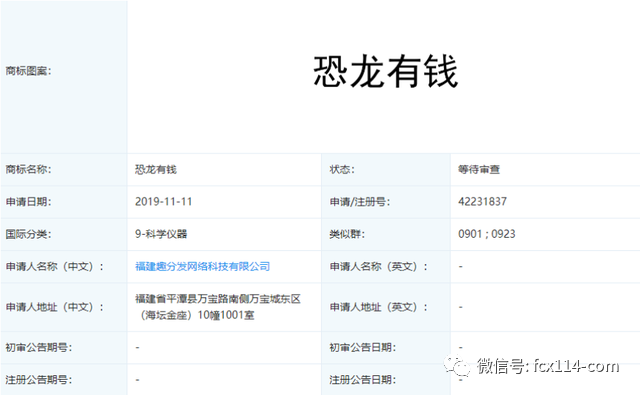640x395 pixels.
Task: Click the 申请/注册号 label
Action: coord(360,202)
